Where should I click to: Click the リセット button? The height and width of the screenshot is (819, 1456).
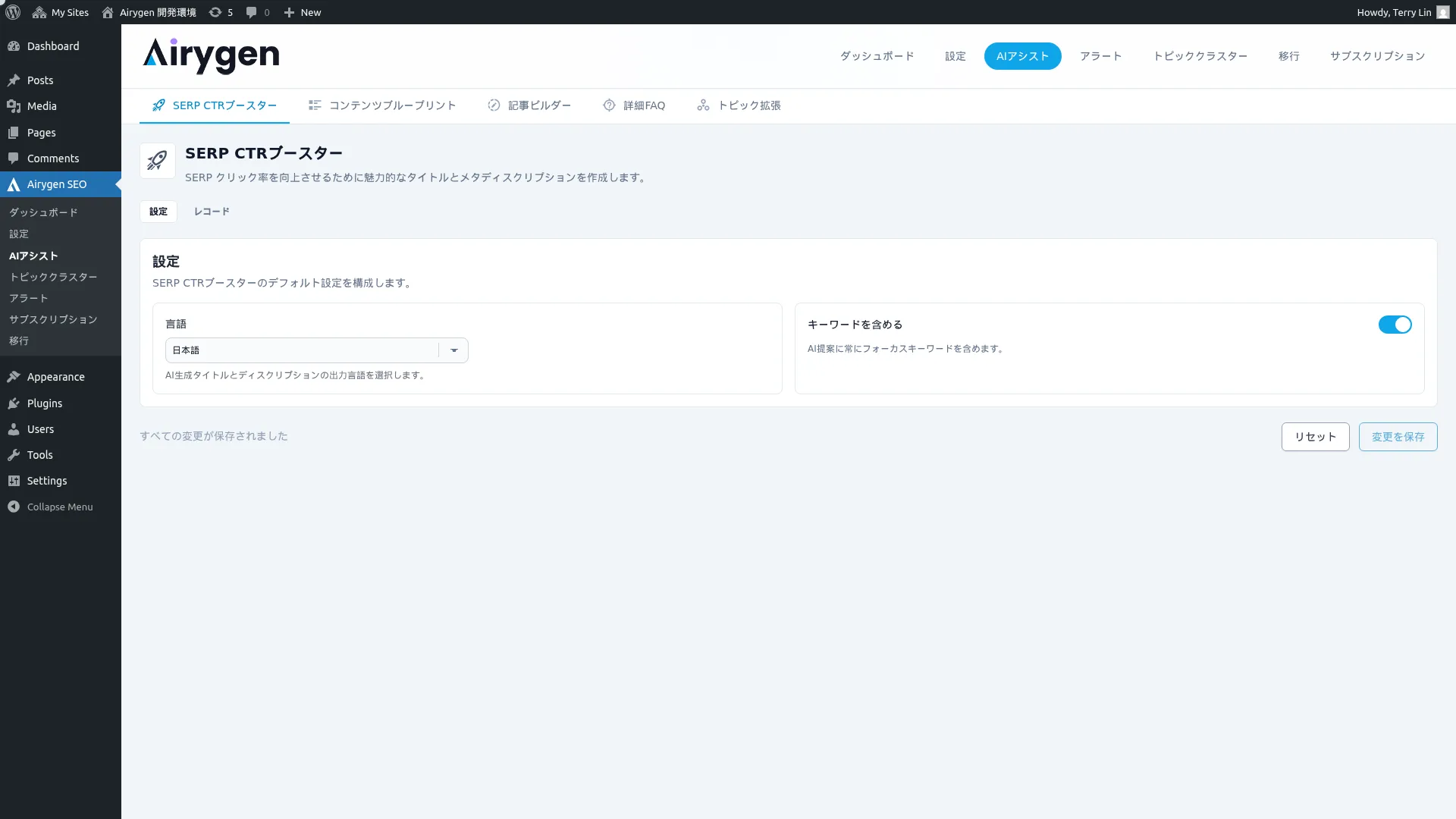(1315, 437)
